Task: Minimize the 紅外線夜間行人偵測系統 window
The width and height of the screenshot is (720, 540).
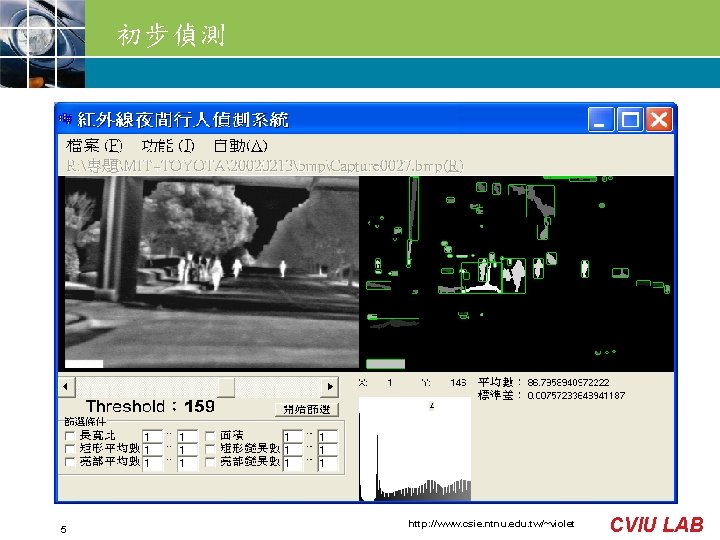Action: [601, 120]
